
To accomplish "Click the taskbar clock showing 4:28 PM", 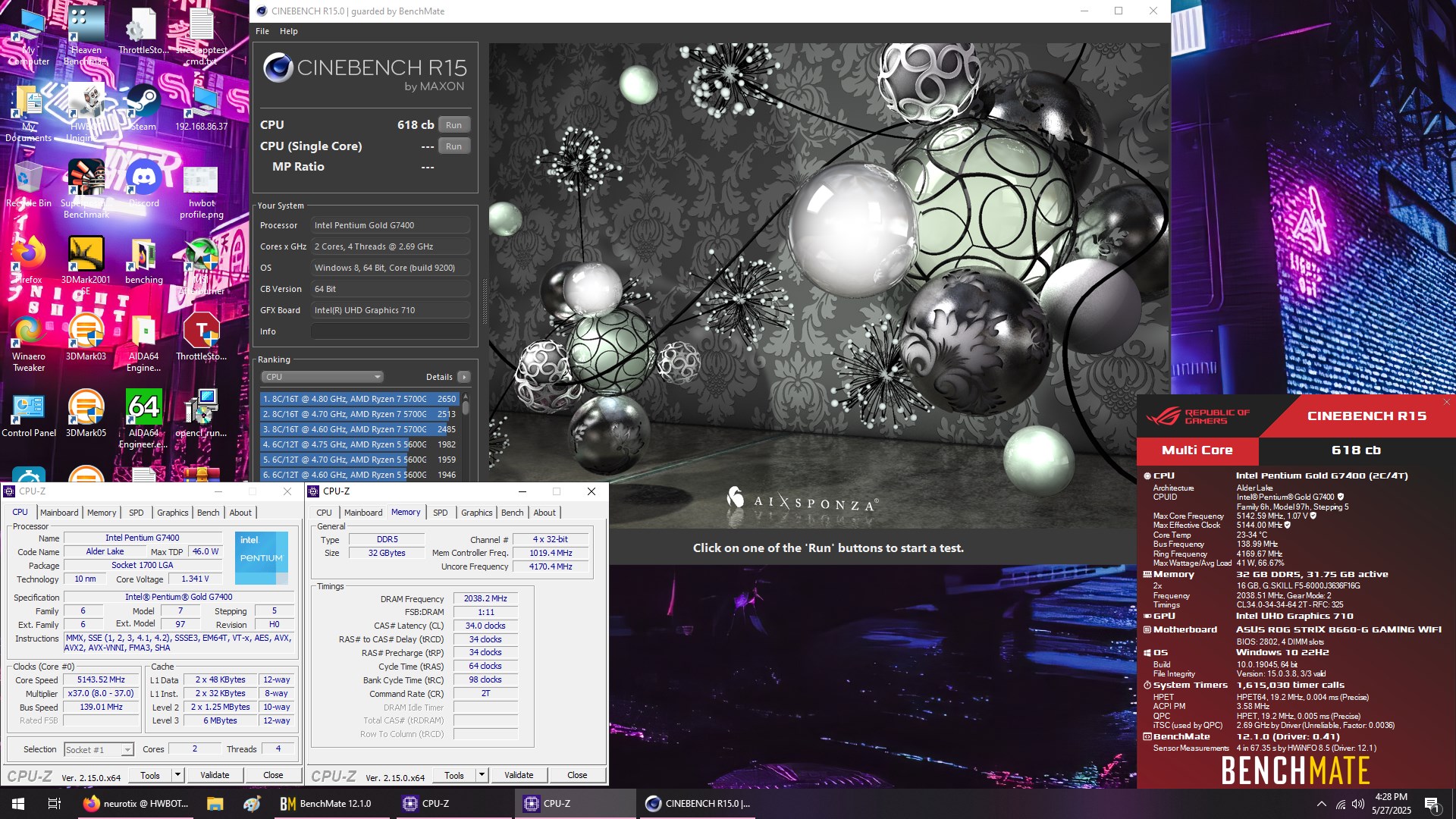I will click(x=1391, y=804).
